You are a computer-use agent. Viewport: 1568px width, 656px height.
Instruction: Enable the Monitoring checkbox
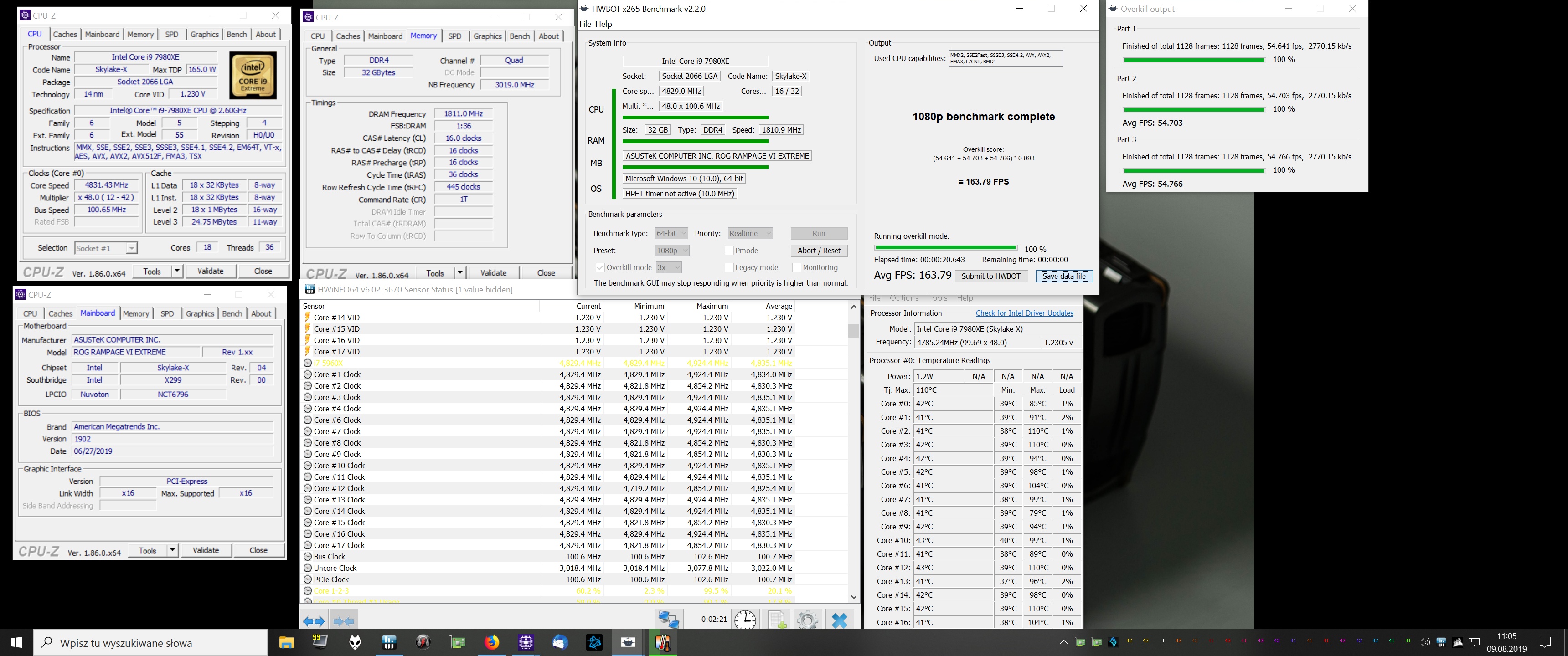point(796,268)
